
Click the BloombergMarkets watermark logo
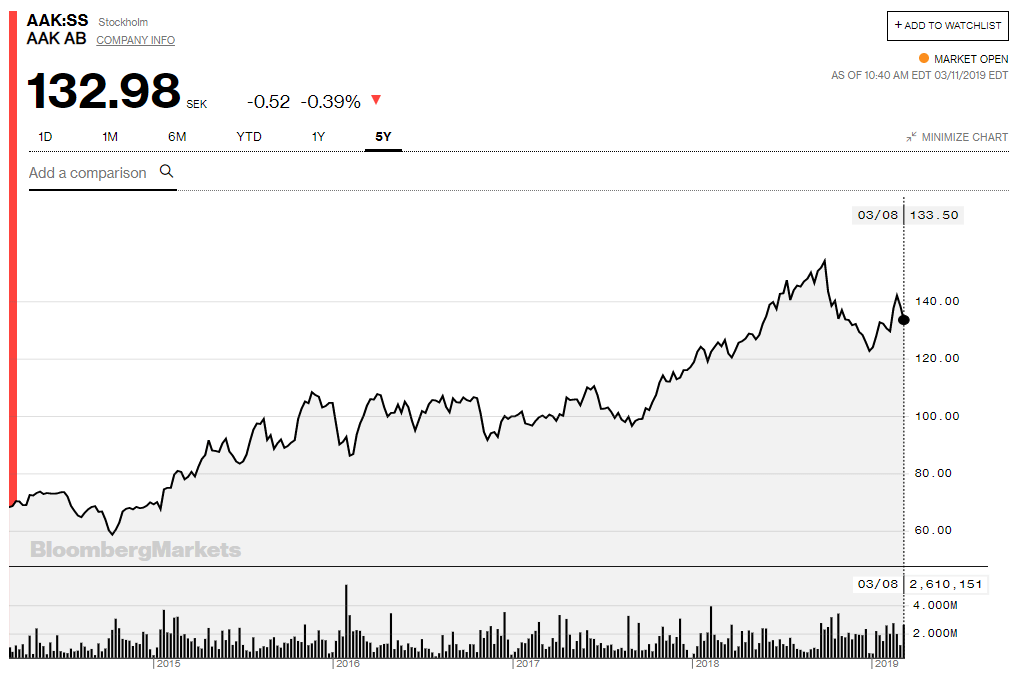[x=135, y=550]
